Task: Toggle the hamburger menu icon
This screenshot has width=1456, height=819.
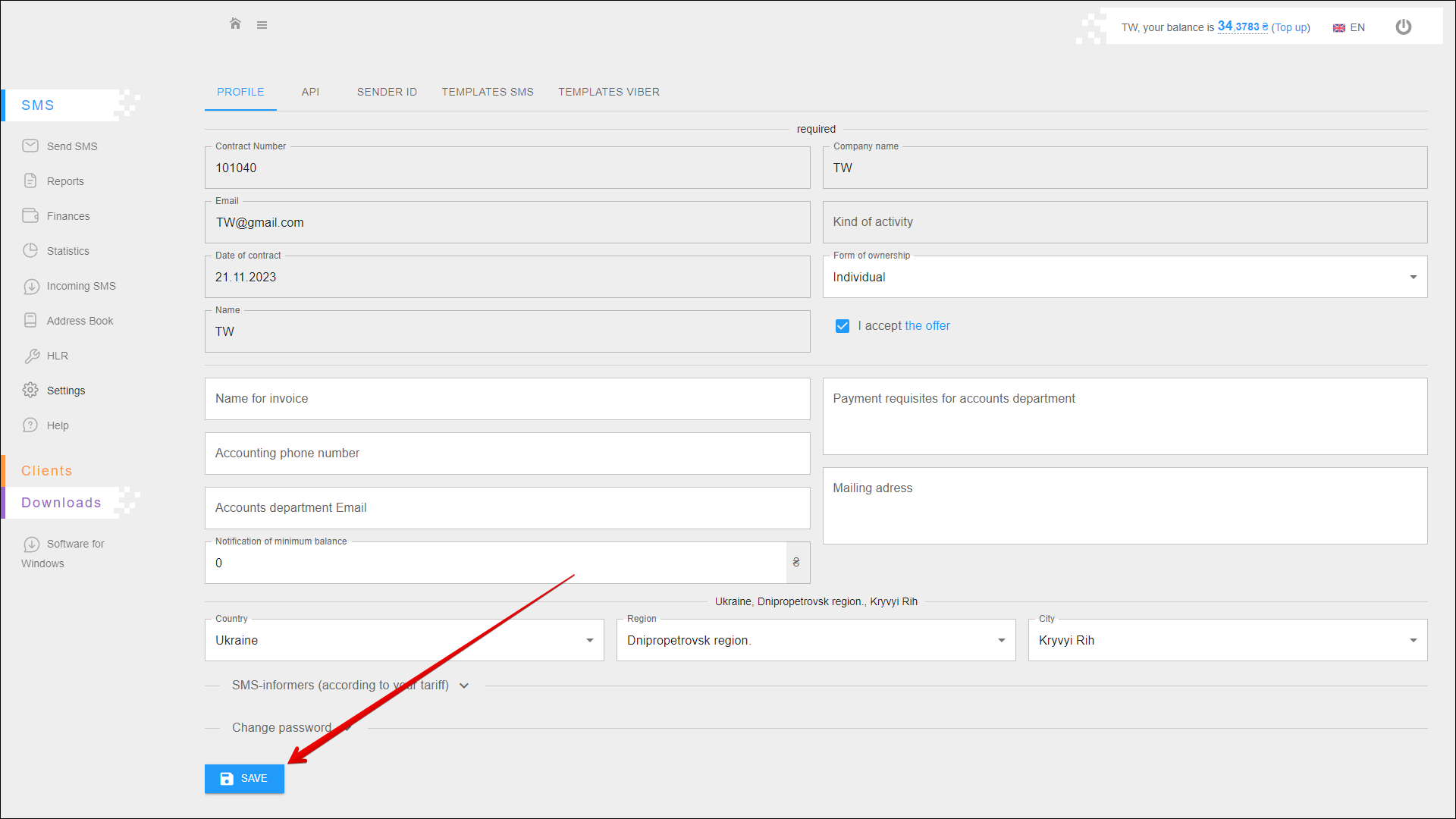Action: (262, 25)
